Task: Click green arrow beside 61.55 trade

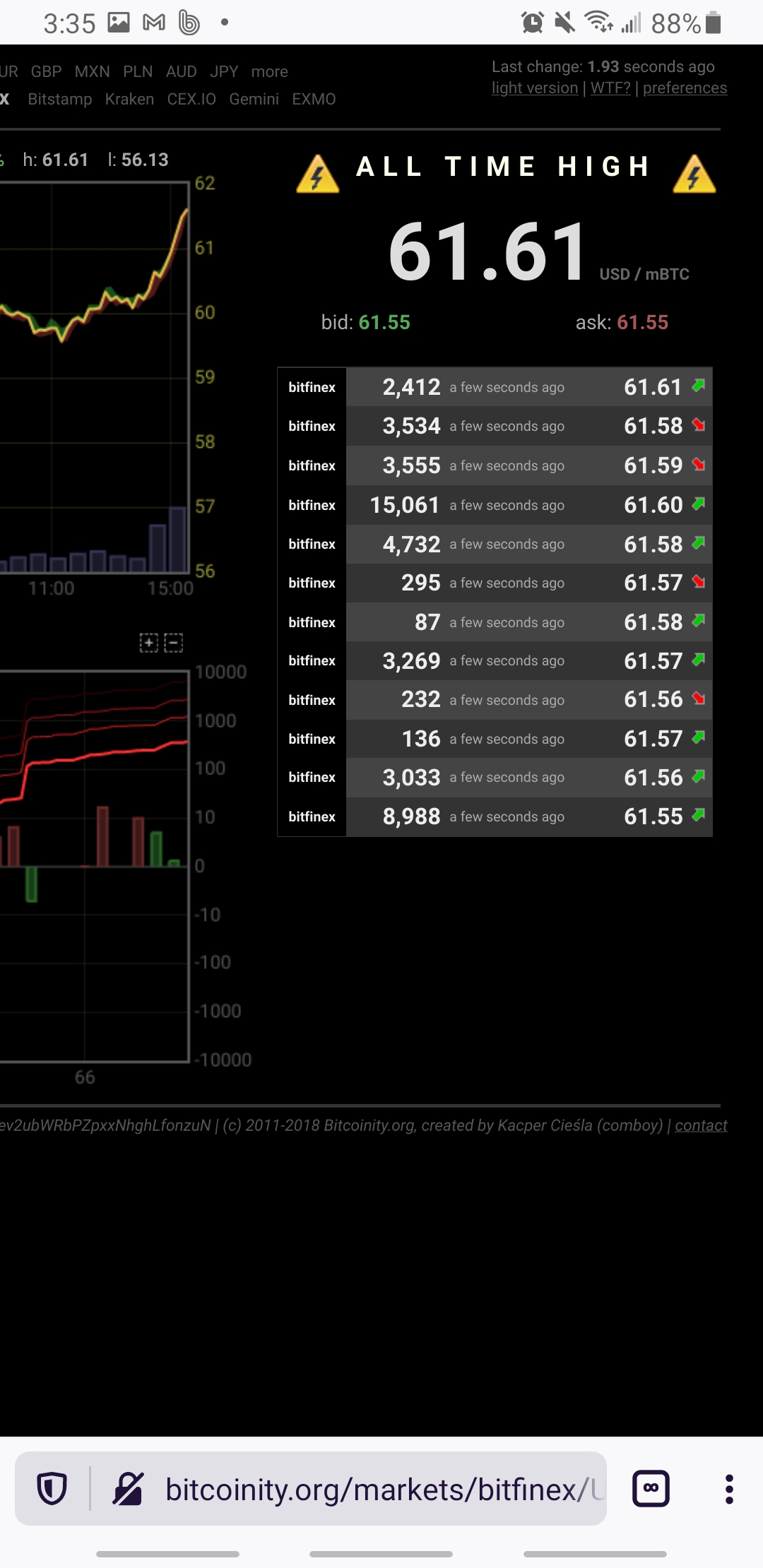Action: (699, 815)
